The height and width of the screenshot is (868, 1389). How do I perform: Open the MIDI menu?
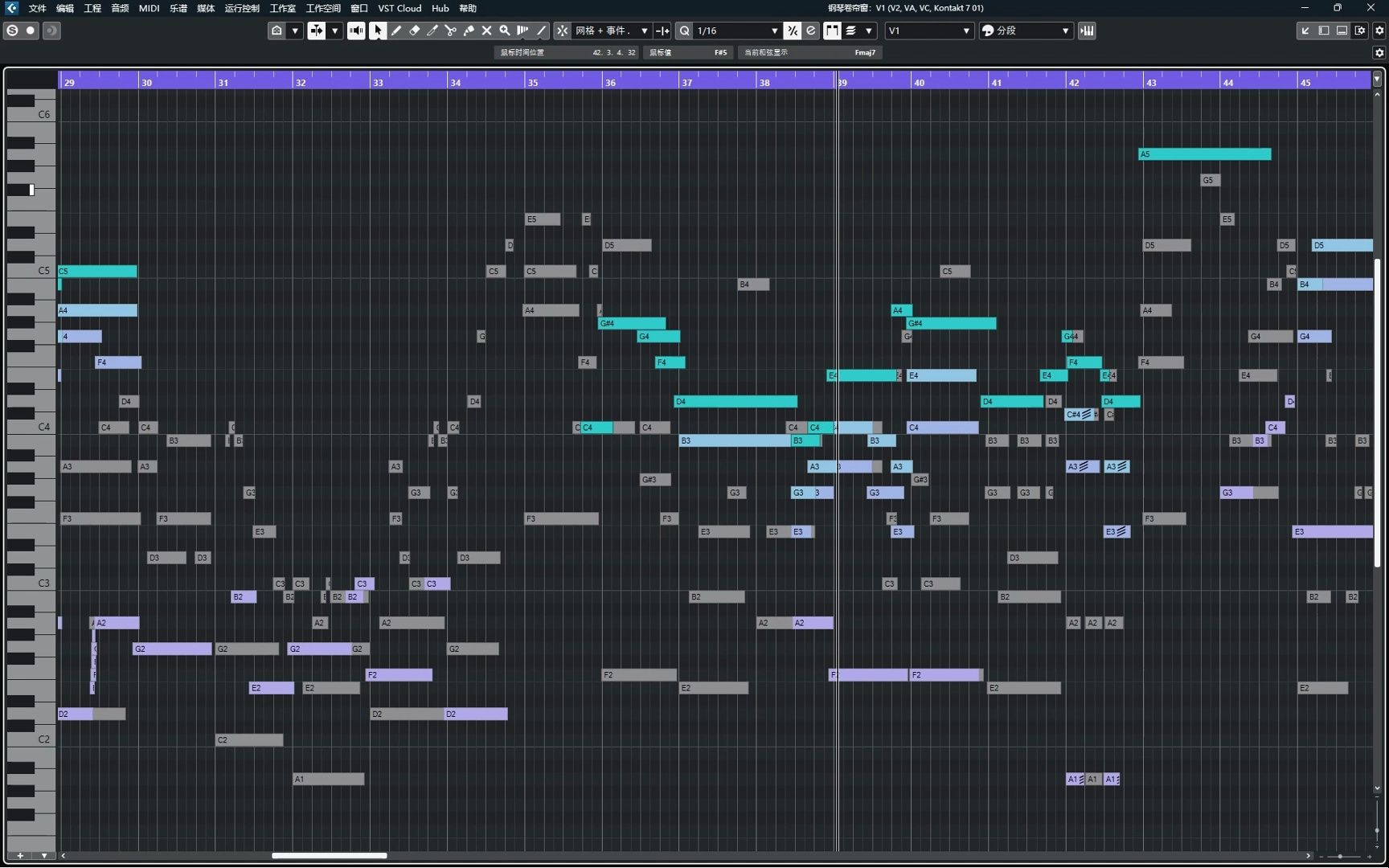coord(149,8)
